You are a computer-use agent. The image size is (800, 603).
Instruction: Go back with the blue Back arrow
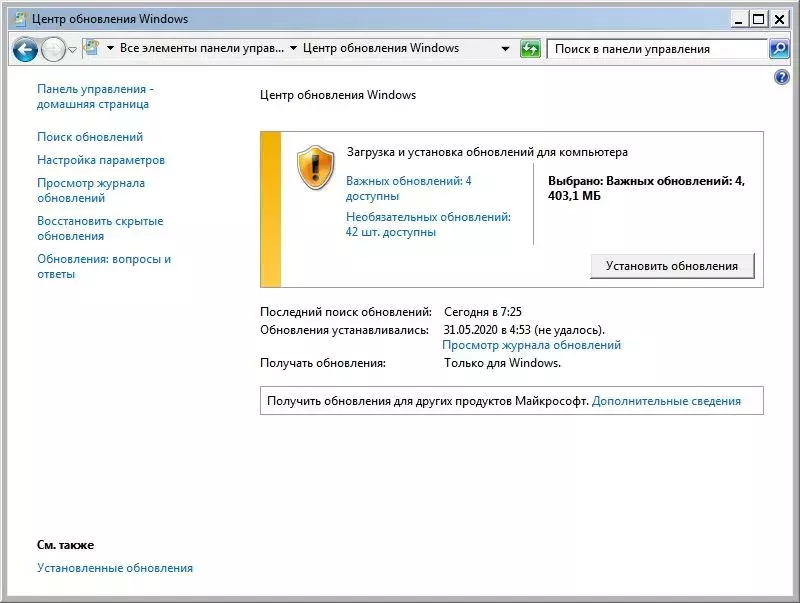[25, 50]
